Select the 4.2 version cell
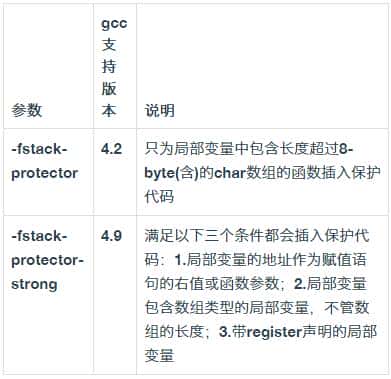This screenshot has height=379, width=391. click(112, 149)
